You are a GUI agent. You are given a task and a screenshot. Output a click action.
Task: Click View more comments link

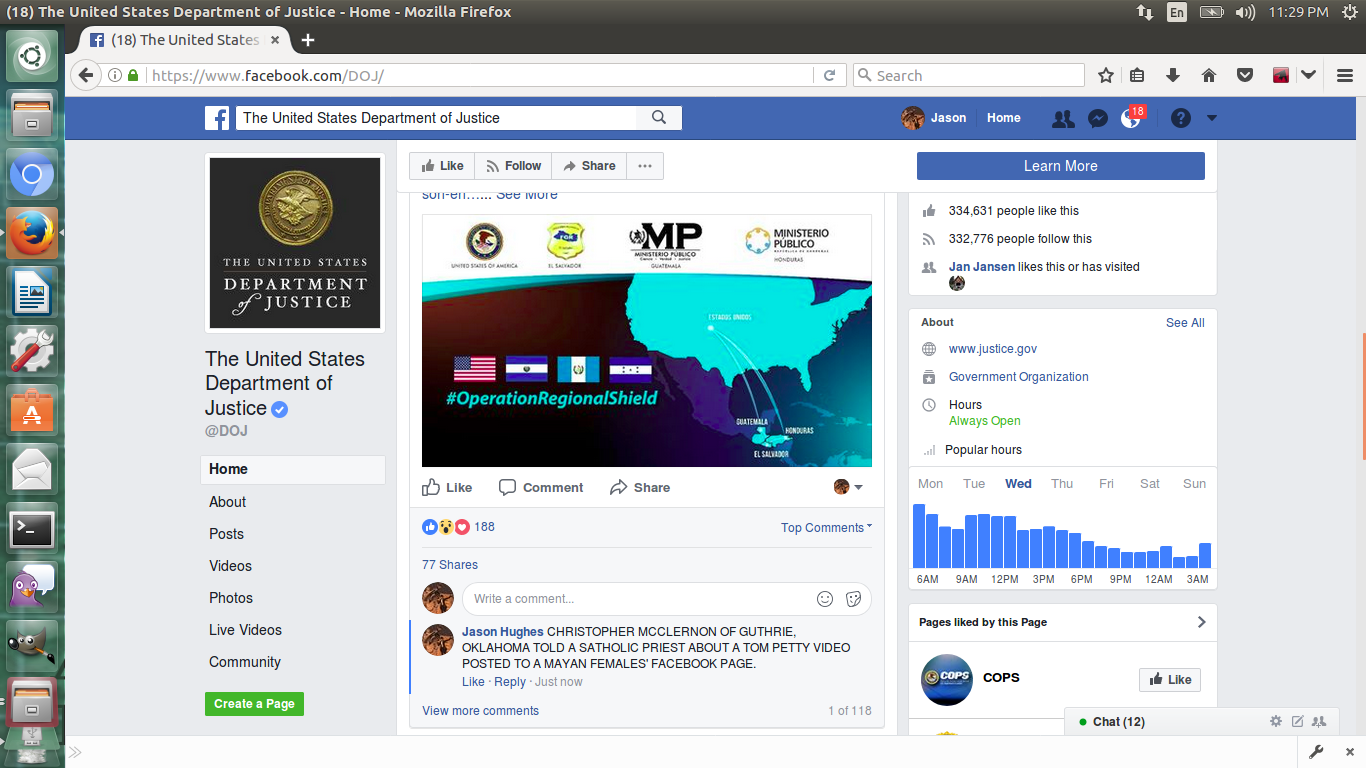click(480, 711)
